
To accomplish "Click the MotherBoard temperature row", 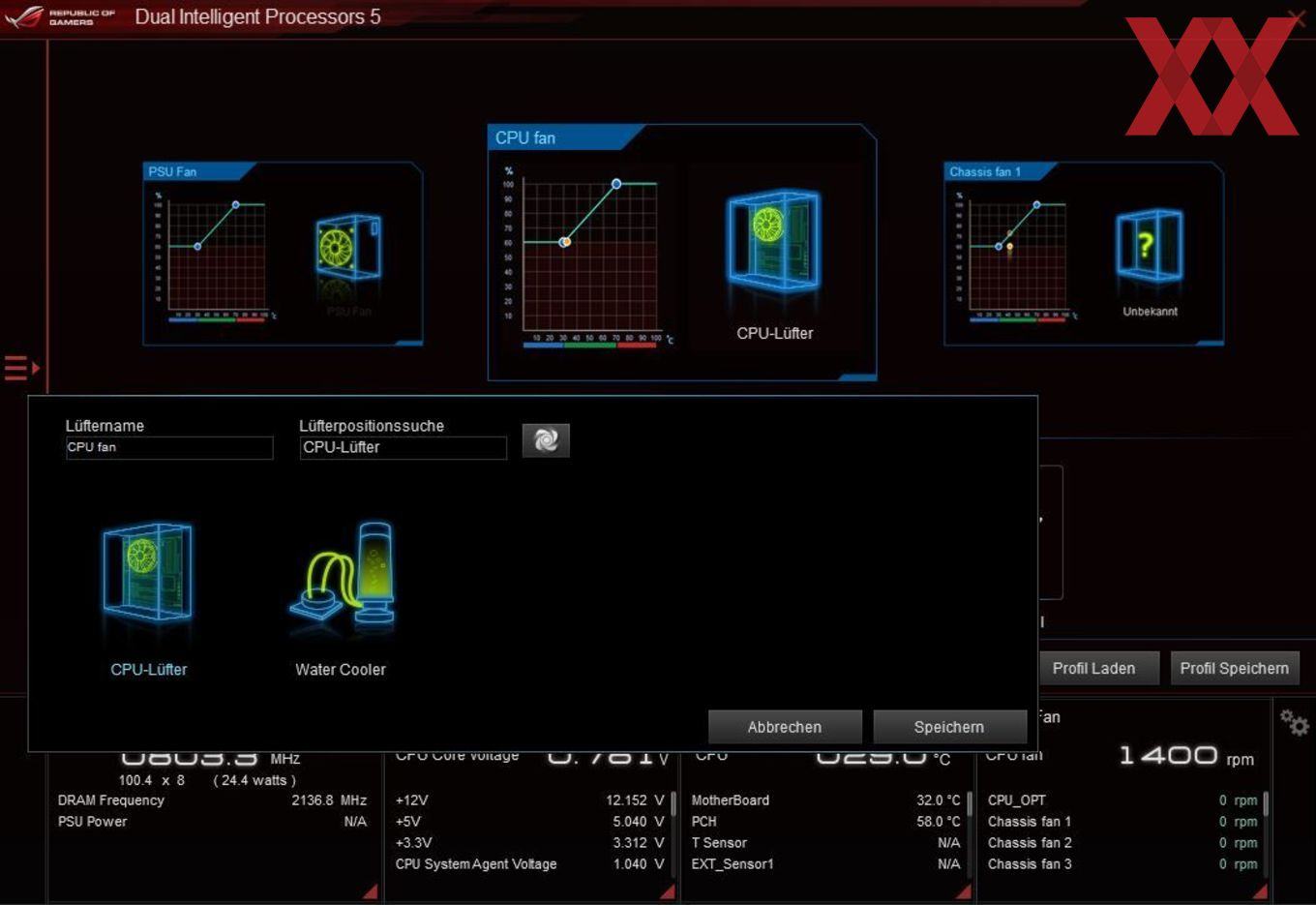I will [x=826, y=800].
